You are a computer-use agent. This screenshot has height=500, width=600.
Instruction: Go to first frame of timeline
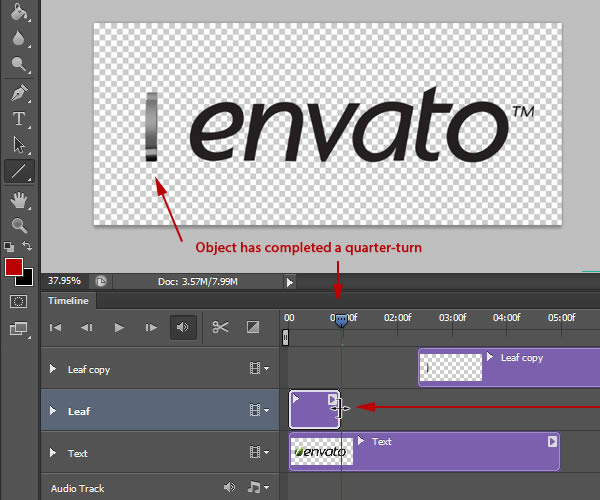click(x=55, y=327)
